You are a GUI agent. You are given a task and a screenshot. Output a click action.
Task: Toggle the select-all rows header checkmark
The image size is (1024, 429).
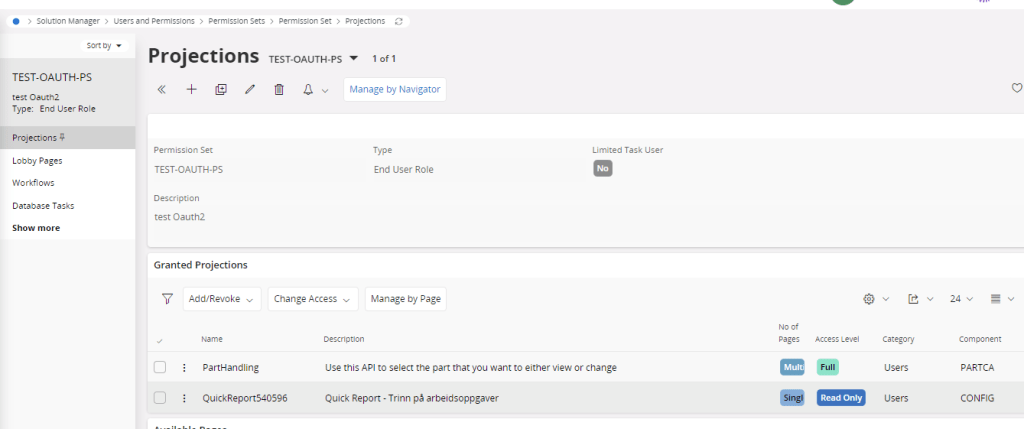(x=160, y=340)
